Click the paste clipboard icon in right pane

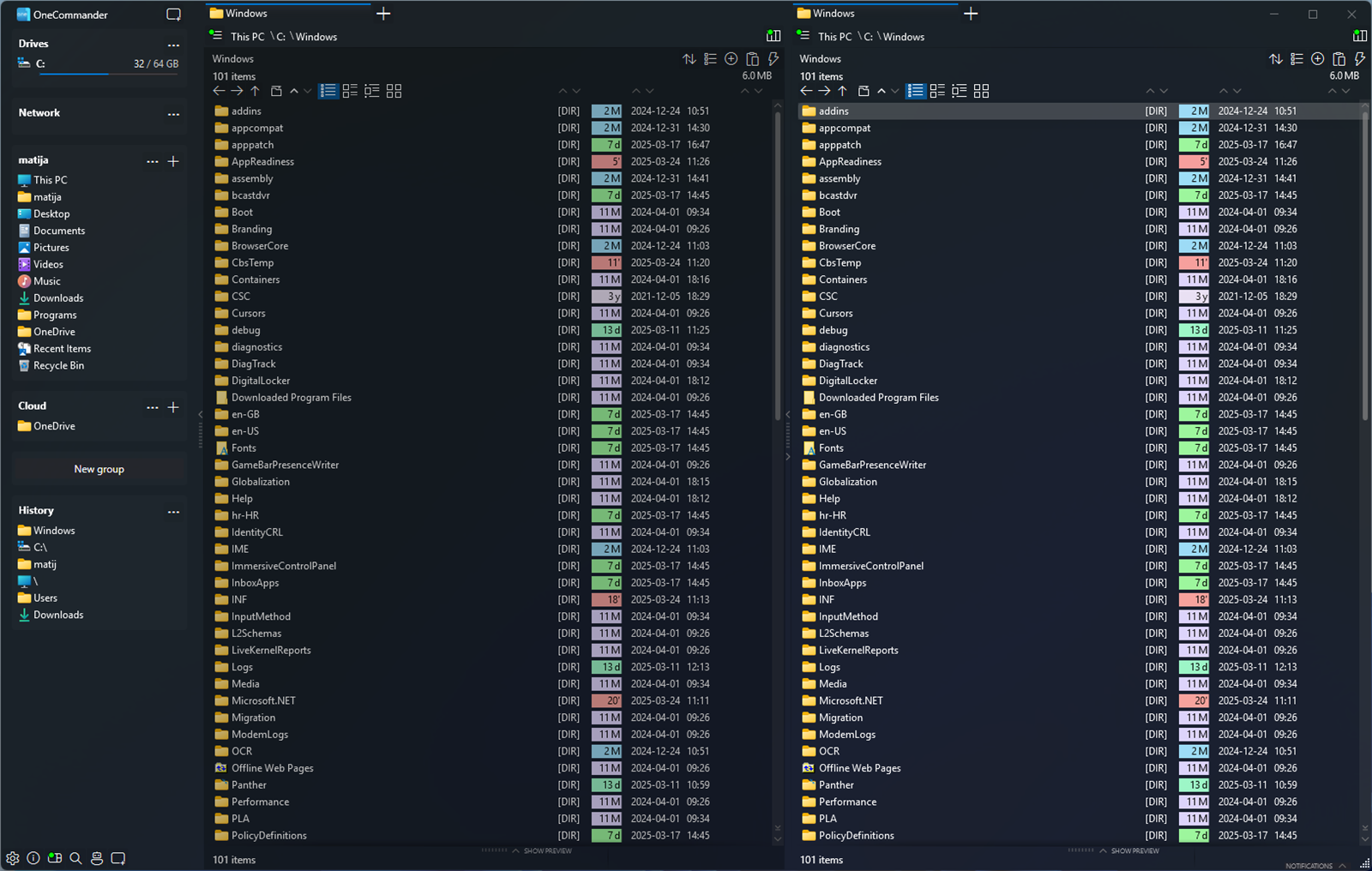(1339, 59)
